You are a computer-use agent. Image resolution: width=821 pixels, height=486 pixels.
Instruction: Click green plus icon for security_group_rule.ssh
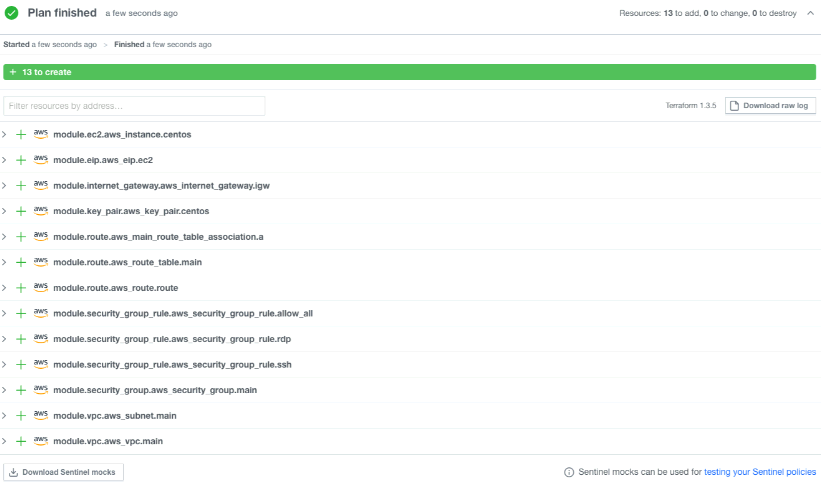(x=21, y=364)
